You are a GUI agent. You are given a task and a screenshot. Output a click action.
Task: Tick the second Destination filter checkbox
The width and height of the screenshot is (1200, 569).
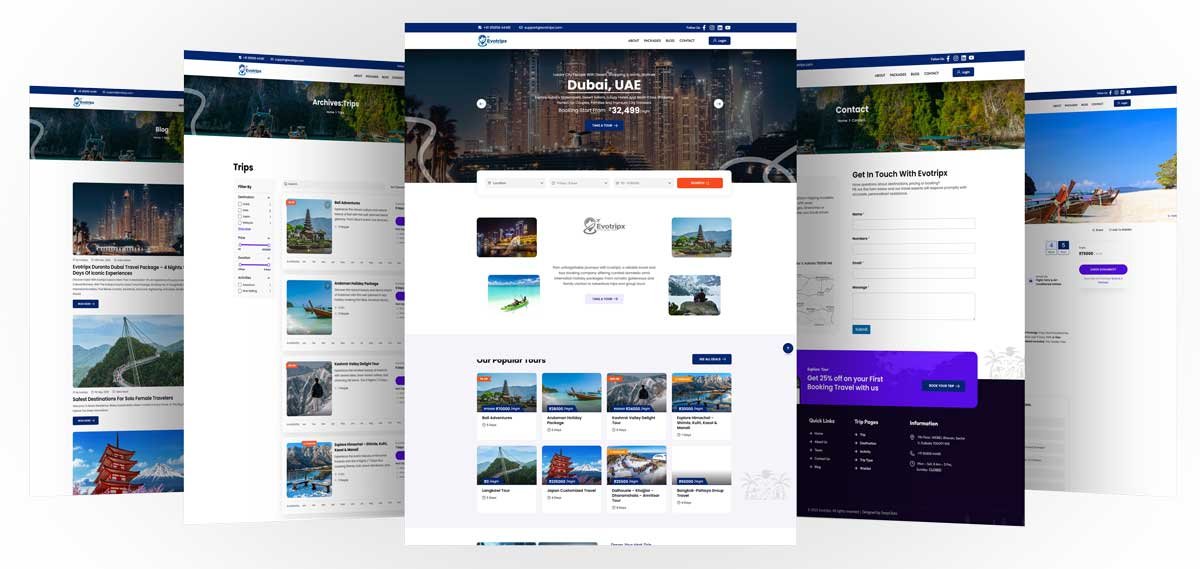click(240, 210)
